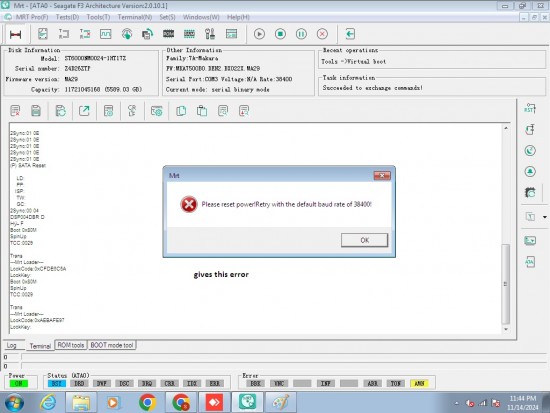Click the red connection ruler icon
Image resolution: width=550 pixels, height=413 pixels.
pyautogui.click(x=16, y=34)
